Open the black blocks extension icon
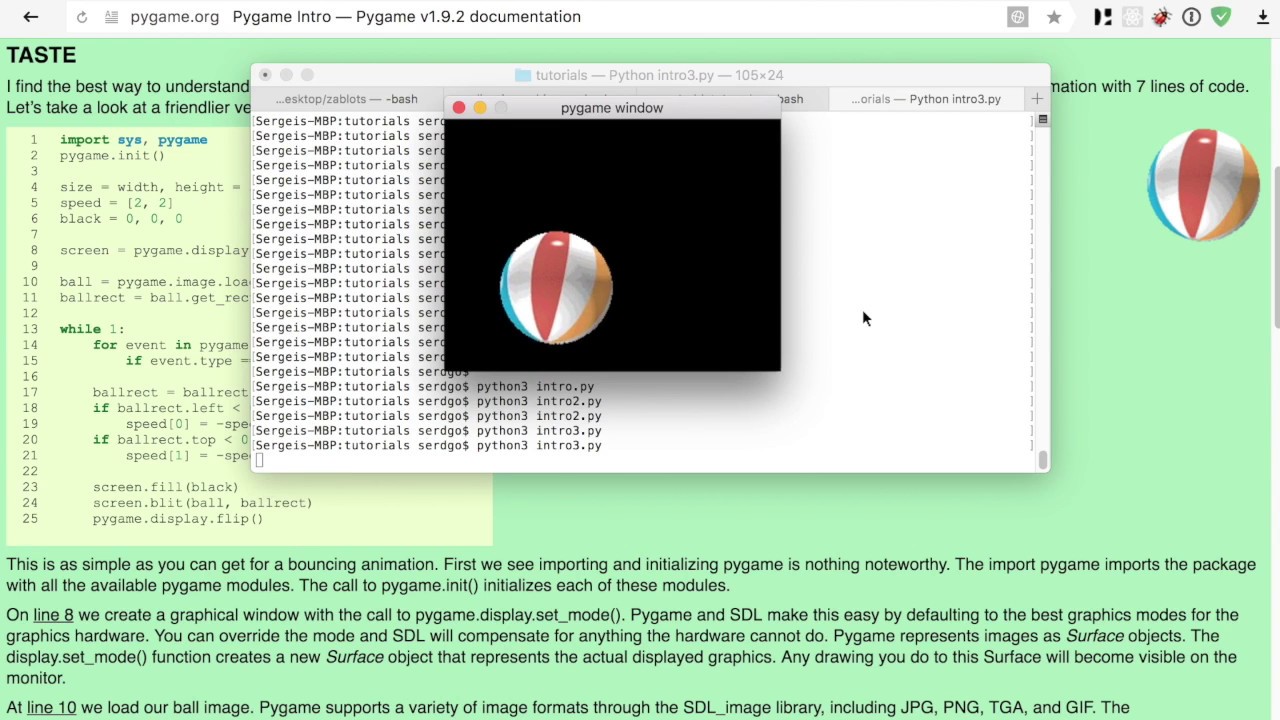Image resolution: width=1280 pixels, height=720 pixels. (1103, 17)
